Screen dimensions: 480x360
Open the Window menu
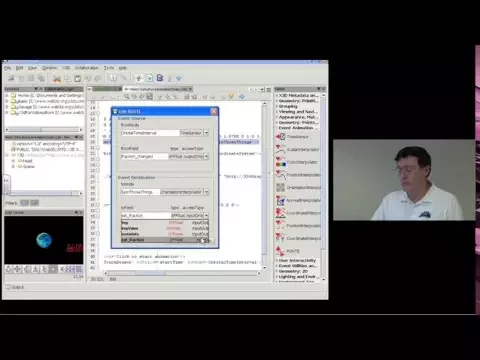pyautogui.click(x=49, y=68)
